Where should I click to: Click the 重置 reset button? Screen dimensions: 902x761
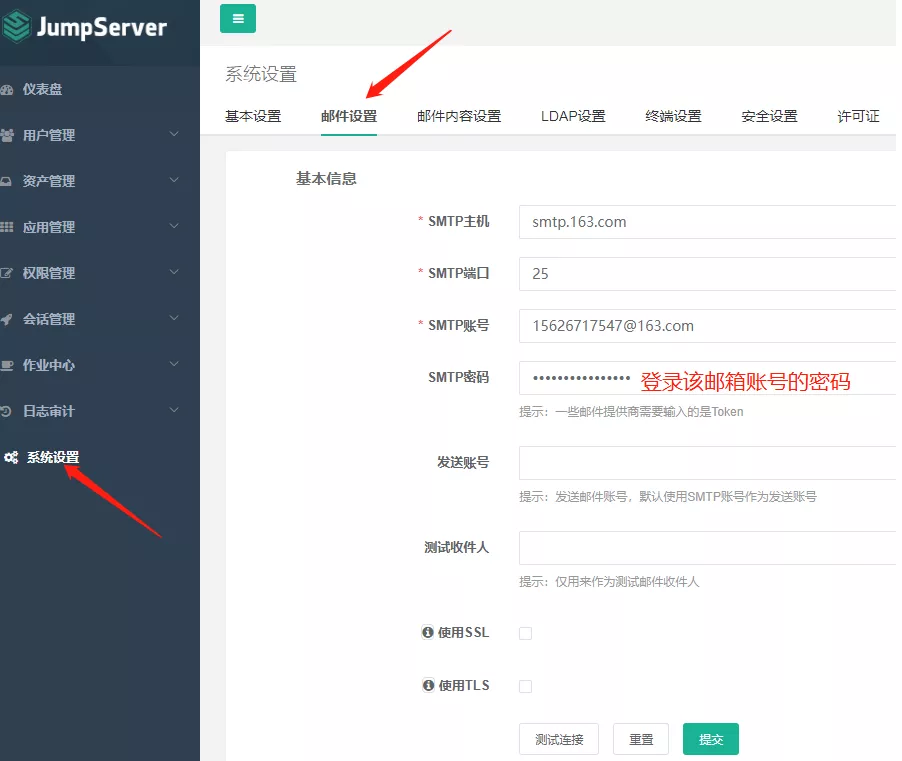click(641, 740)
